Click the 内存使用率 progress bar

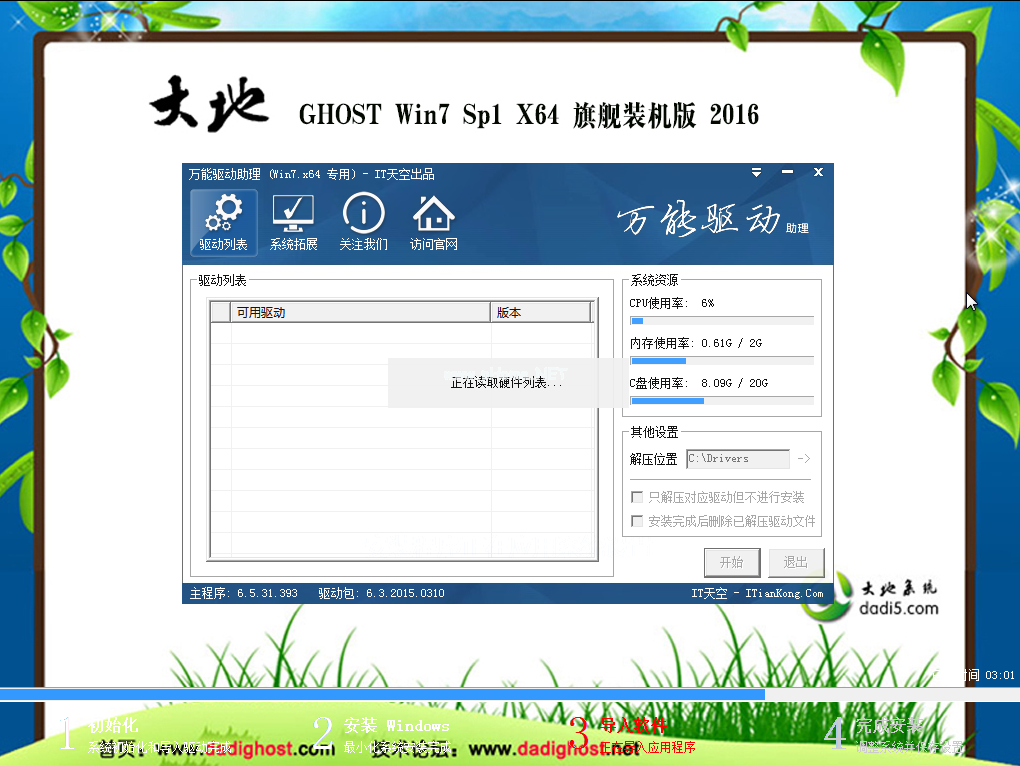pyautogui.click(x=722, y=361)
